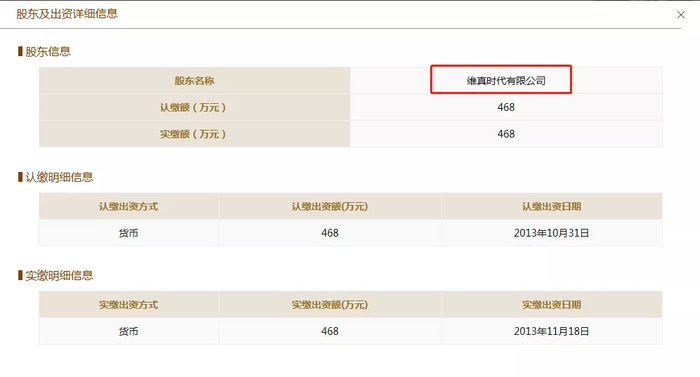Viewport: 700px width, 377px height.
Task: Click the 股东信息 section heading
Action: click(48, 51)
